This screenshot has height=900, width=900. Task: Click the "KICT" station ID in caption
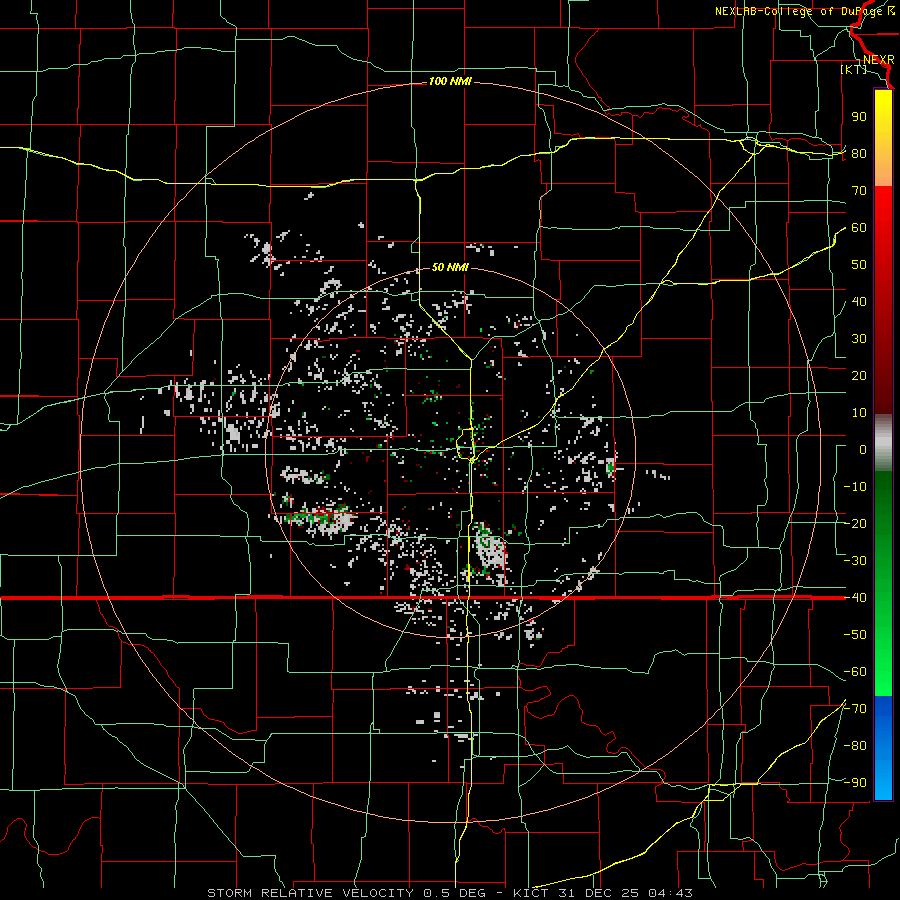(x=531, y=893)
